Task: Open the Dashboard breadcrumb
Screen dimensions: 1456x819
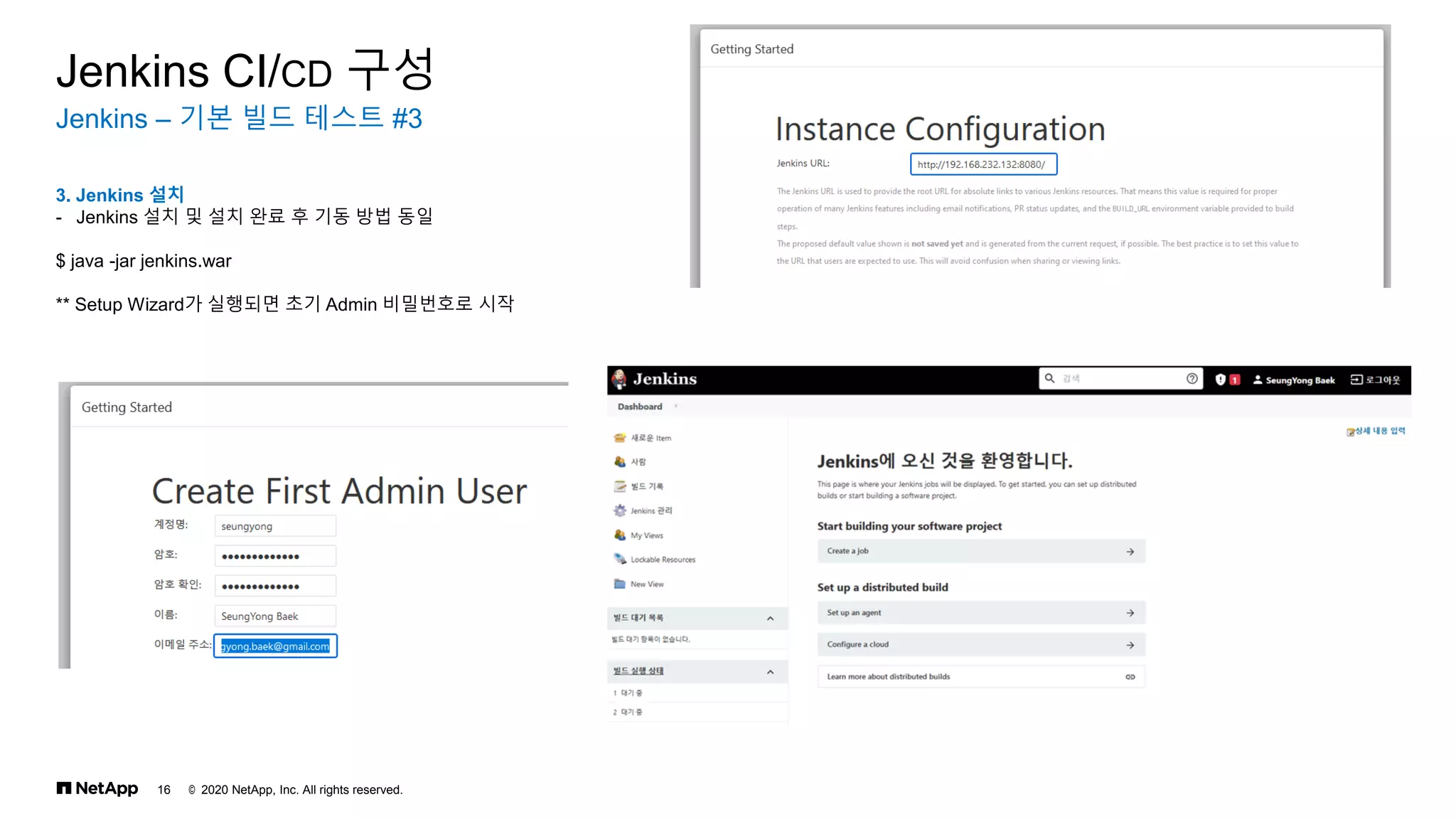Action: click(640, 407)
